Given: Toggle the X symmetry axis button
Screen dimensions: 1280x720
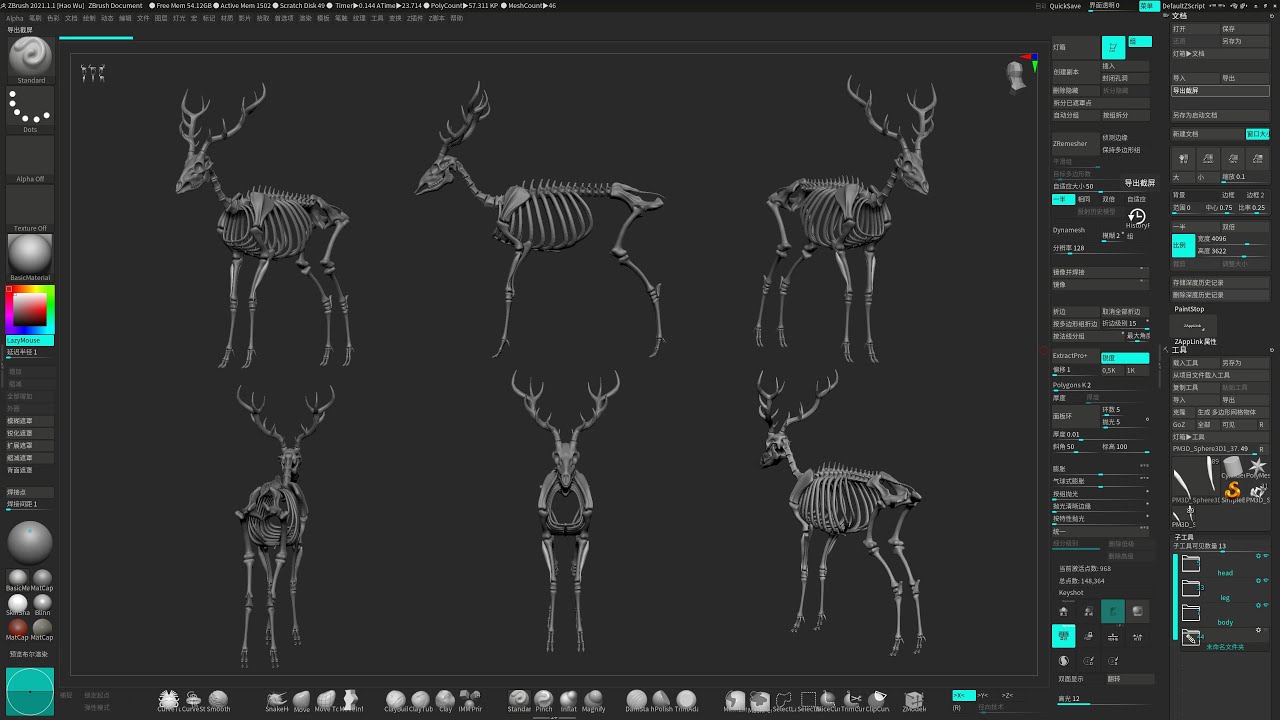Looking at the screenshot, I should (962, 695).
